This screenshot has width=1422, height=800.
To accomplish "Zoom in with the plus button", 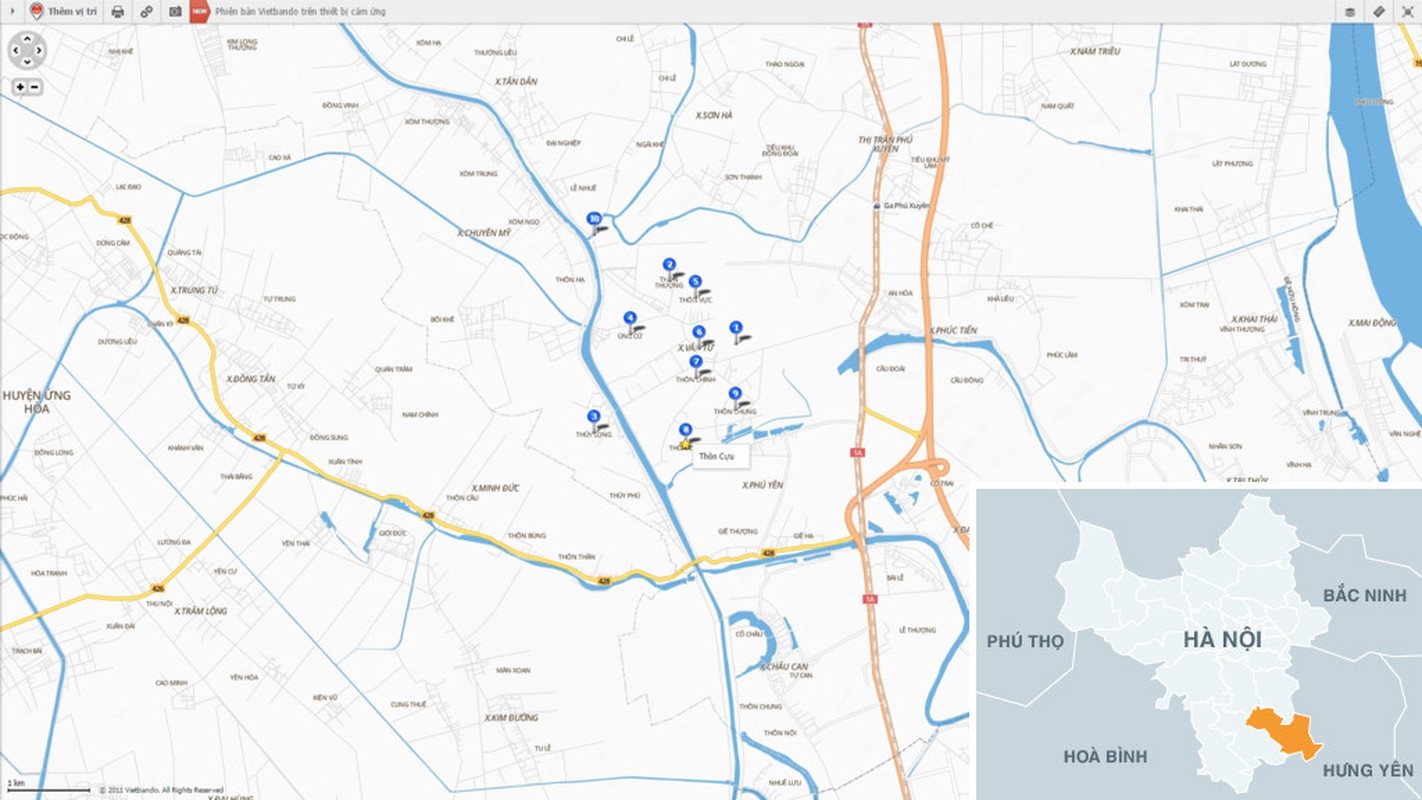I will click(20, 87).
